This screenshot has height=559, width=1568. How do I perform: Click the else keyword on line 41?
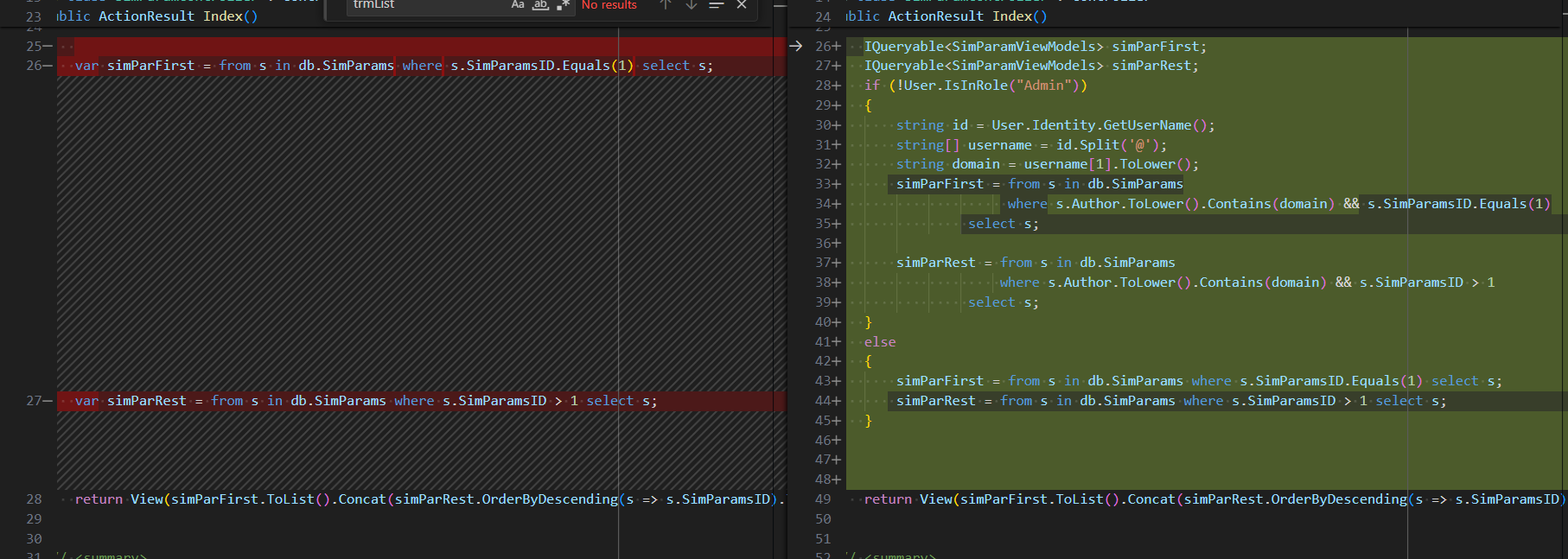click(x=880, y=342)
